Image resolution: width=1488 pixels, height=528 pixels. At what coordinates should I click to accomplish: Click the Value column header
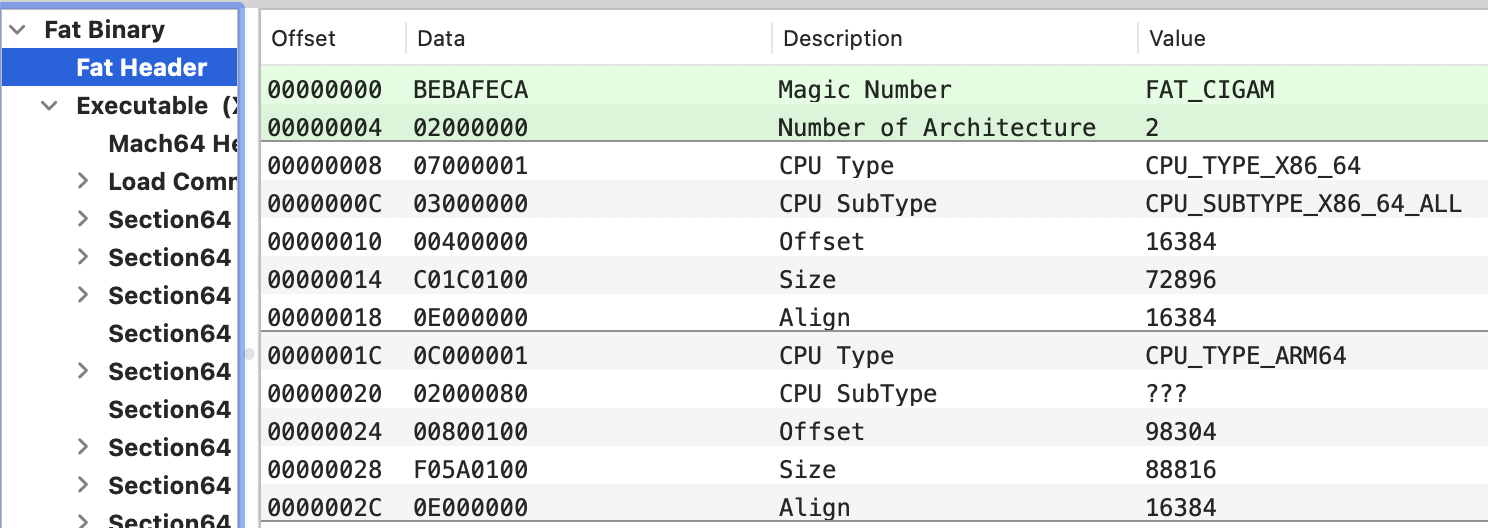tap(1177, 39)
